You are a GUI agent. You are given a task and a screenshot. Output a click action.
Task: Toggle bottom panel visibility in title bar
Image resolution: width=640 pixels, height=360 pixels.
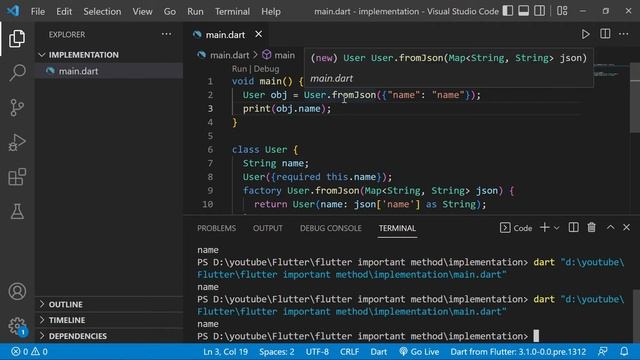524,11
